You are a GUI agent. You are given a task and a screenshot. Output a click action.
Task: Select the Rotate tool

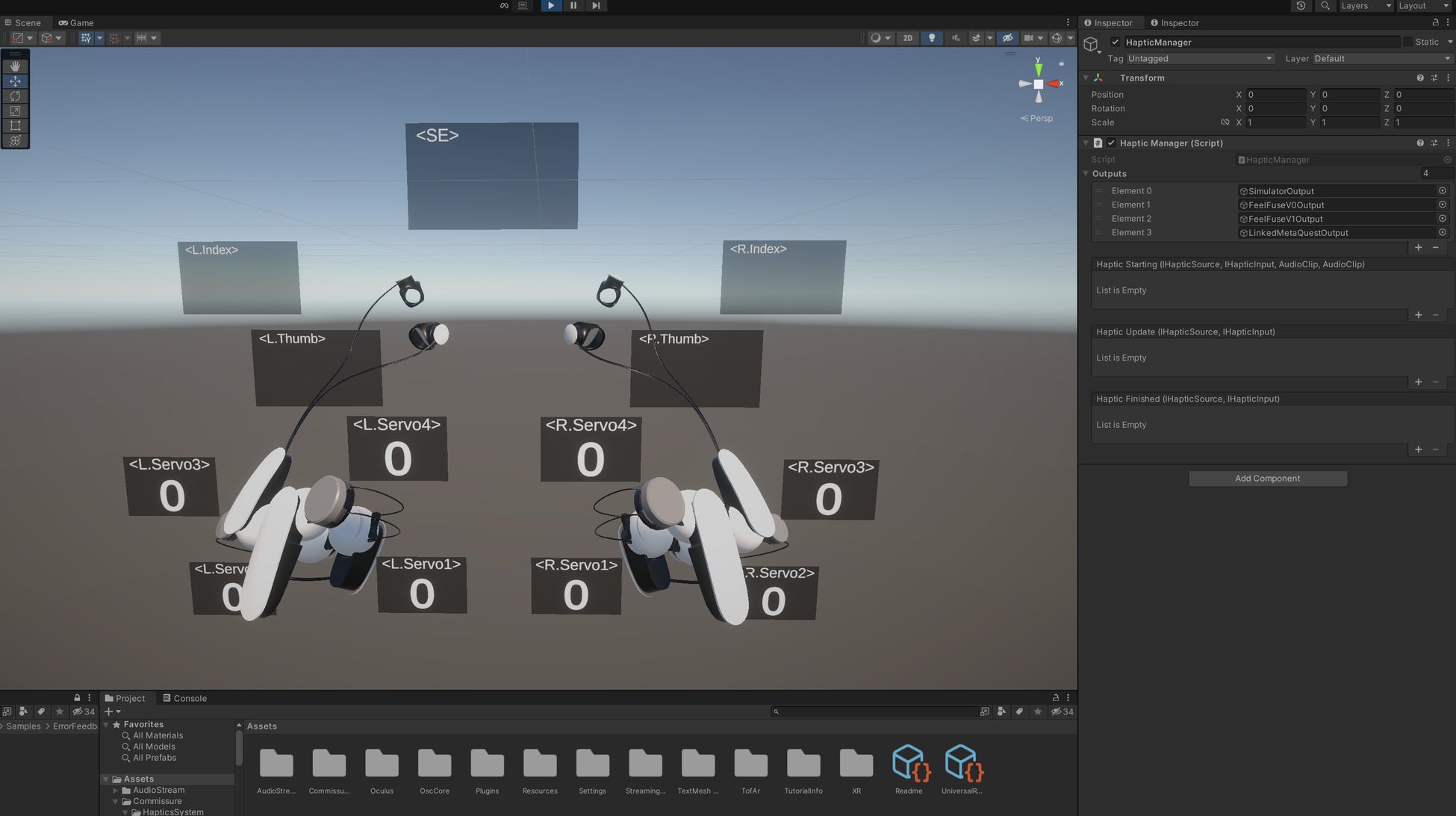(15, 96)
